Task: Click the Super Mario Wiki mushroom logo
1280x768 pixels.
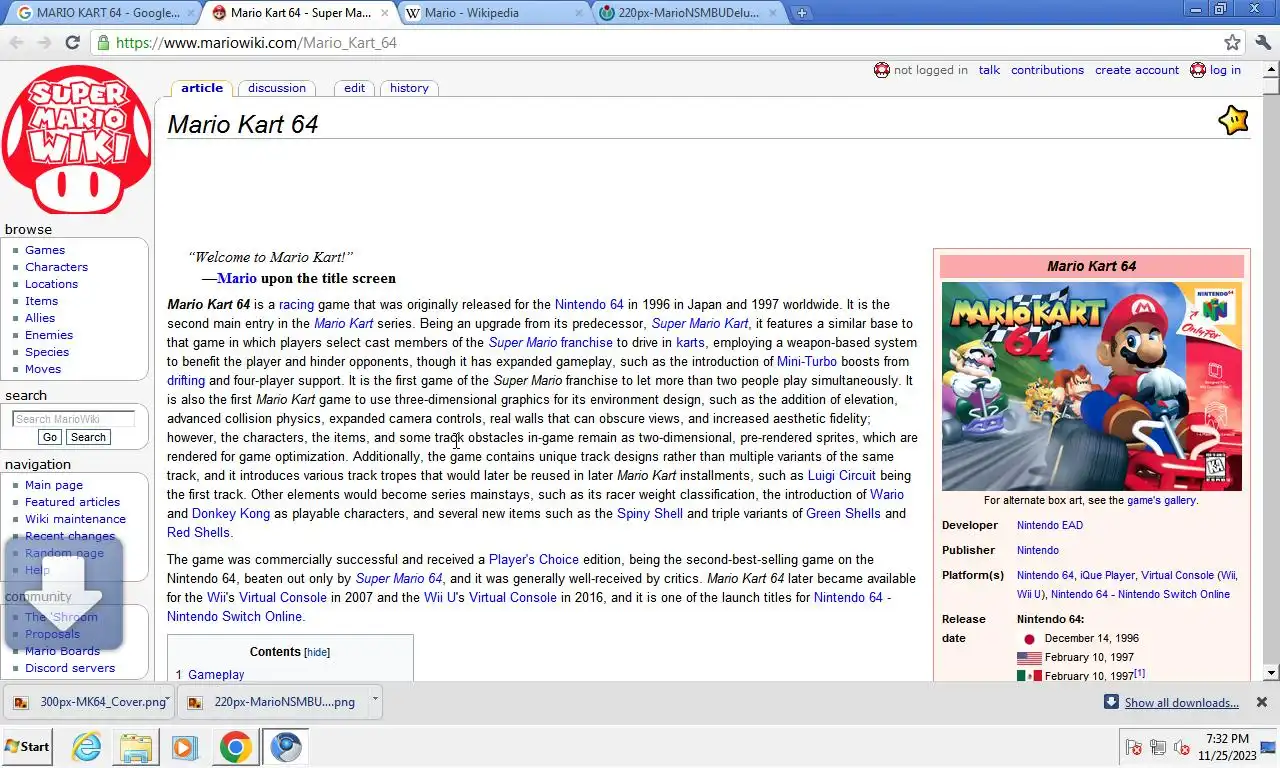Action: [x=77, y=139]
